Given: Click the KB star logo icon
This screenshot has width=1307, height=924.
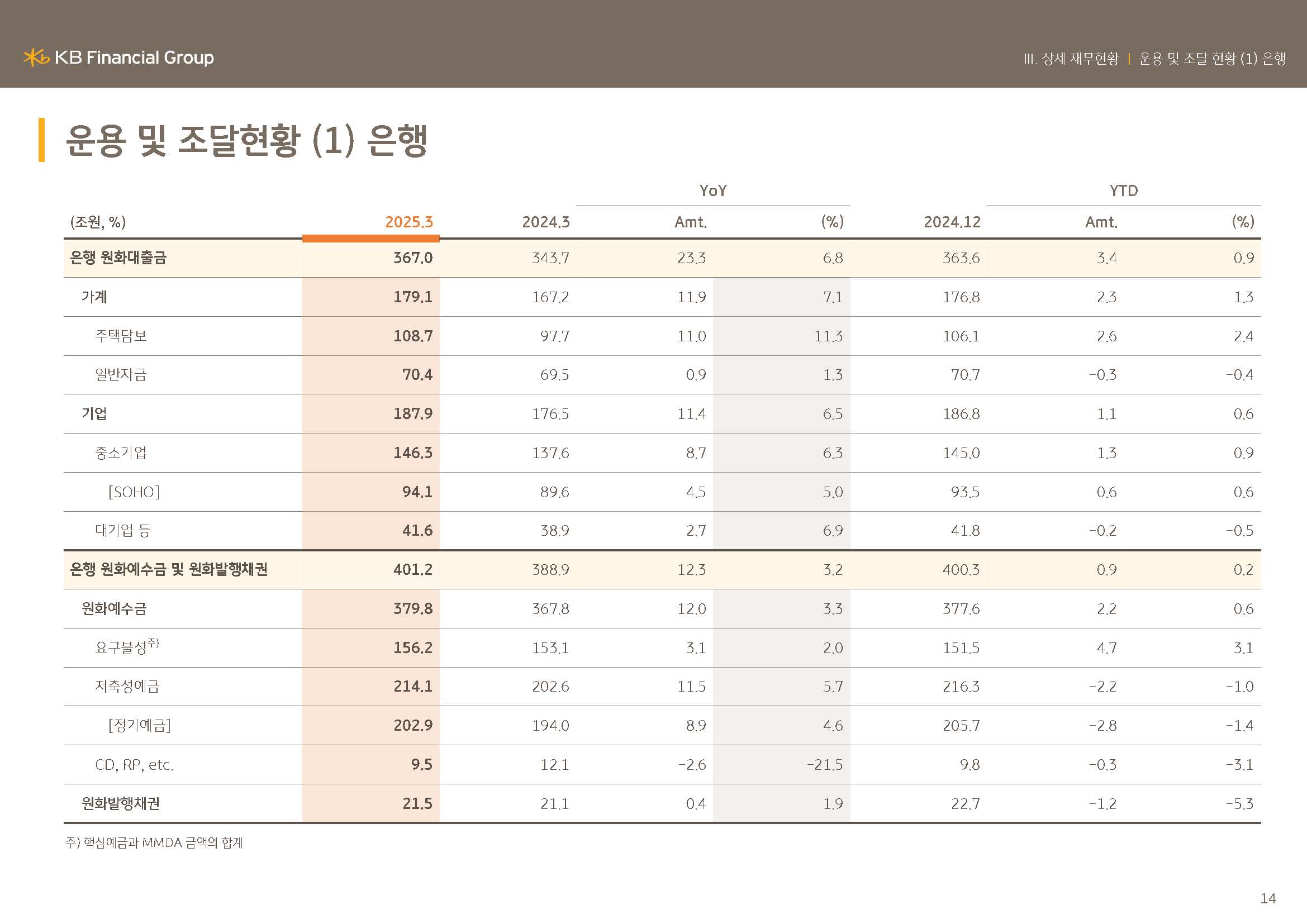Looking at the screenshot, I should click(36, 58).
